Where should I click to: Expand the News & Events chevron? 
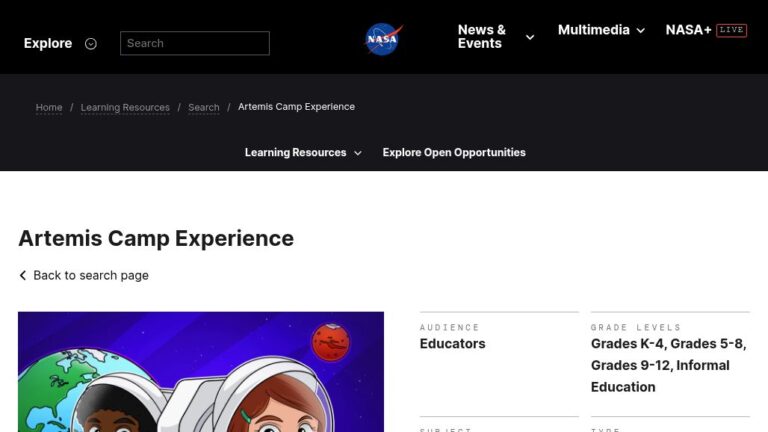530,37
